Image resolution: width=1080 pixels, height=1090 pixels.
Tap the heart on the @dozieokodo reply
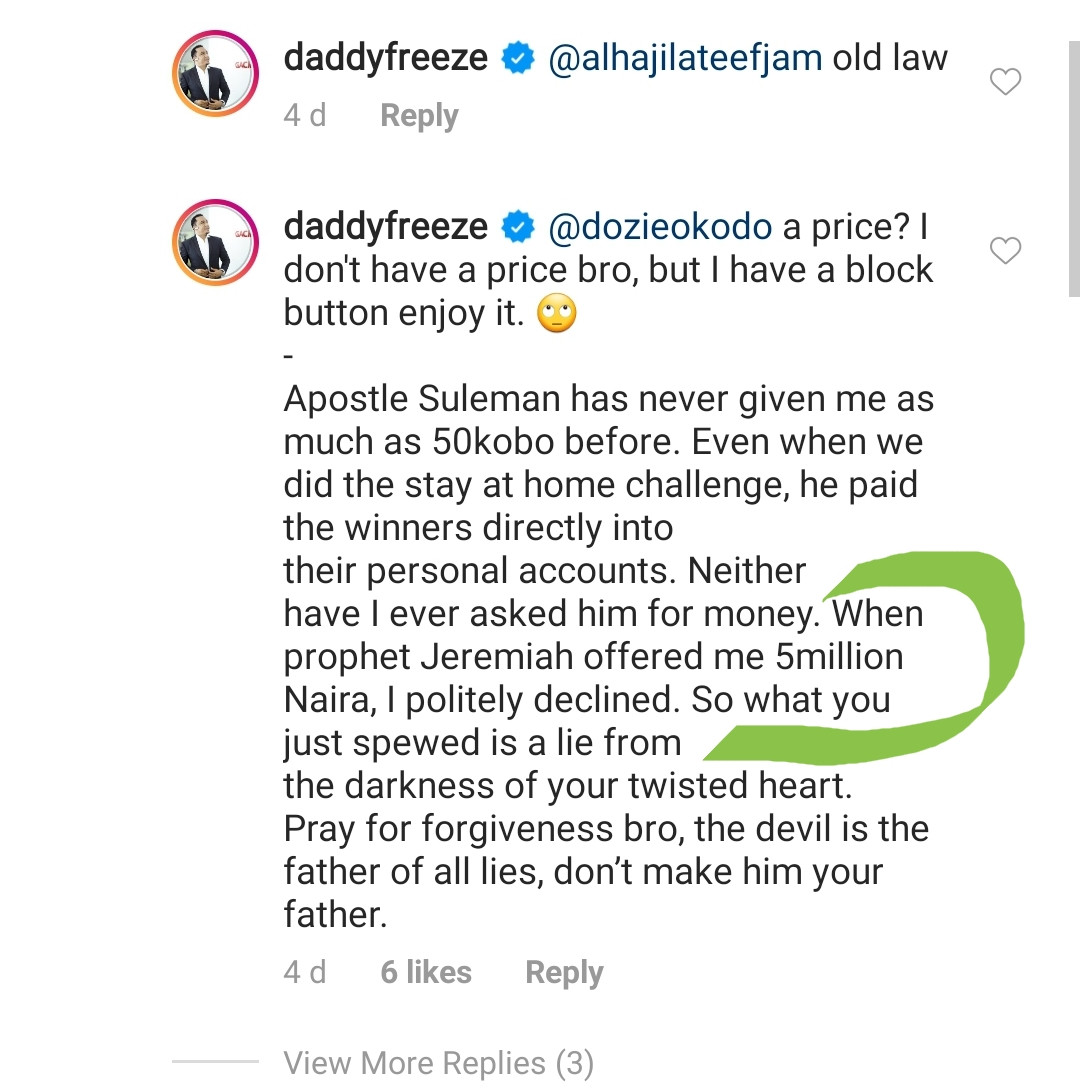tap(1004, 251)
